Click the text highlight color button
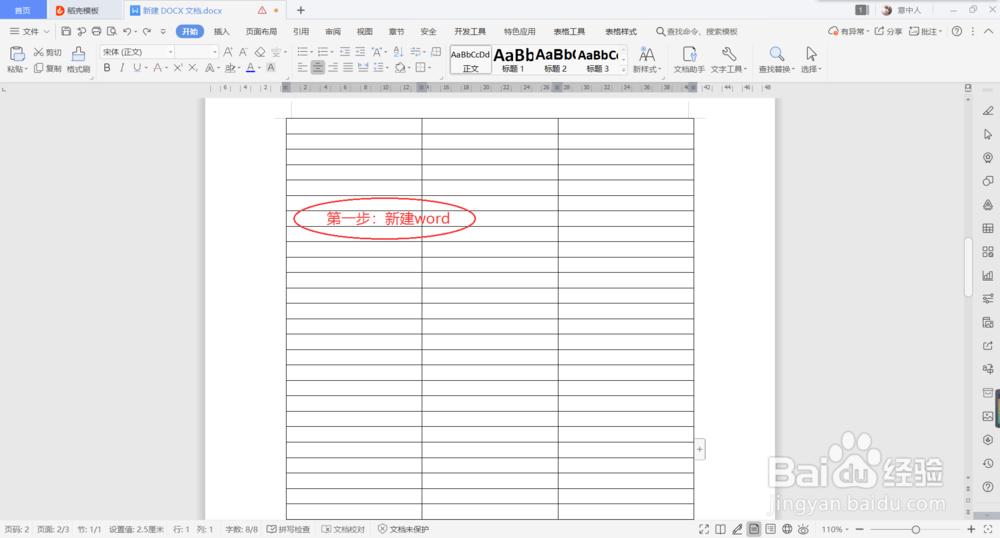 pos(230,68)
